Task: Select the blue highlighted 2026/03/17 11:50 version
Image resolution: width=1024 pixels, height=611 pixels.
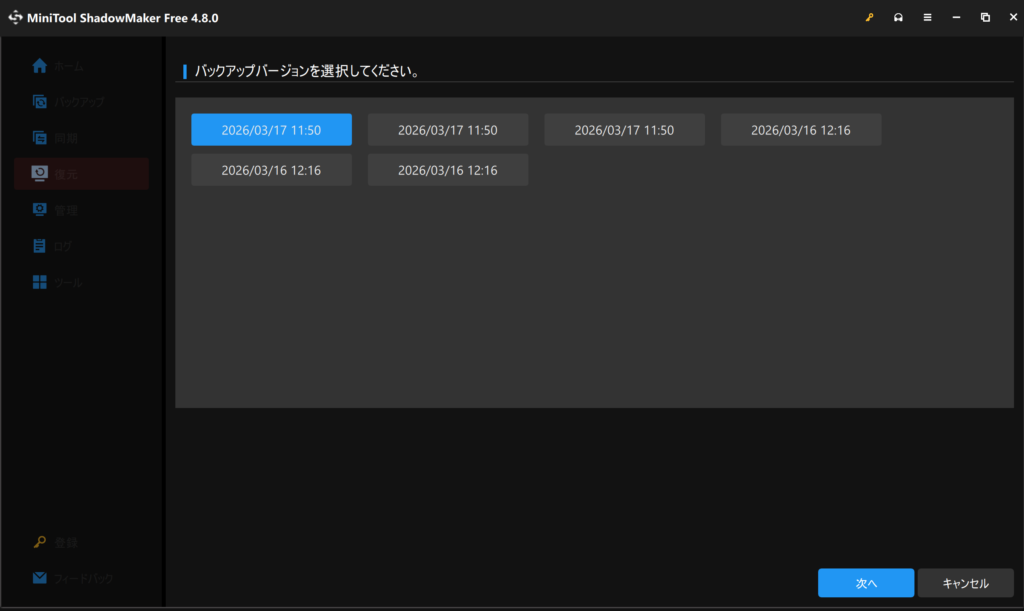Action: pyautogui.click(x=271, y=130)
